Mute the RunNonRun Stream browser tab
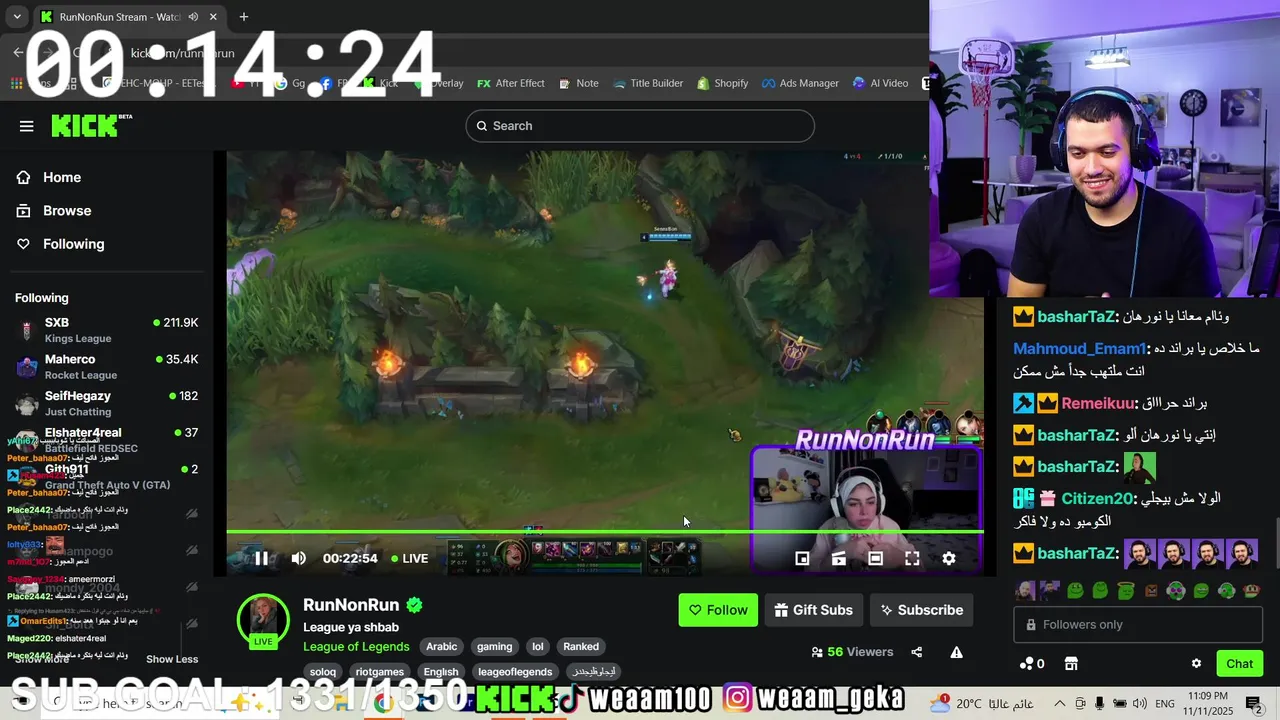The image size is (1280, 720). tap(193, 17)
